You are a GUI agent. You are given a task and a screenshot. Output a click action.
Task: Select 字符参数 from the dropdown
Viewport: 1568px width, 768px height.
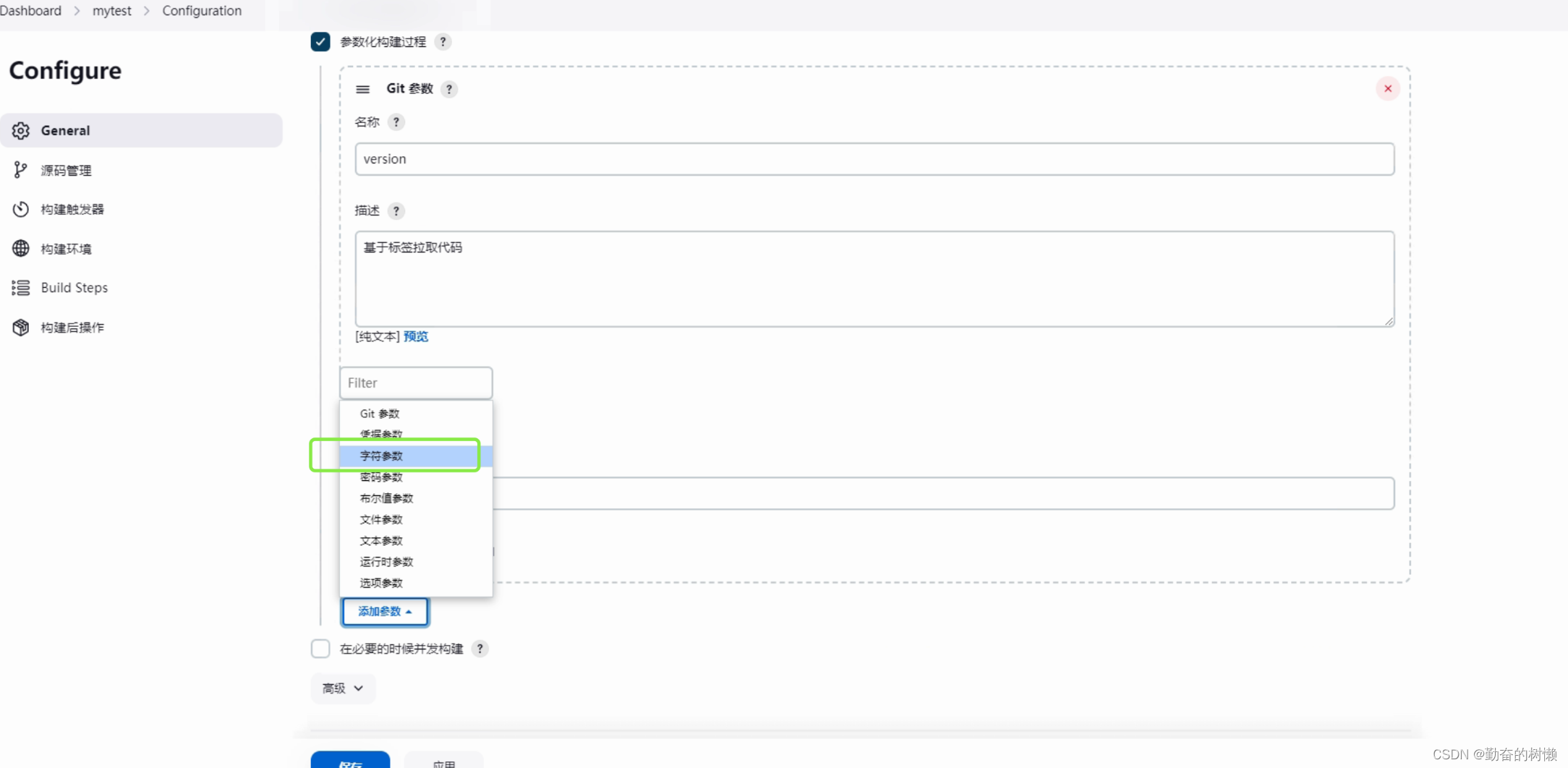pyautogui.click(x=416, y=456)
